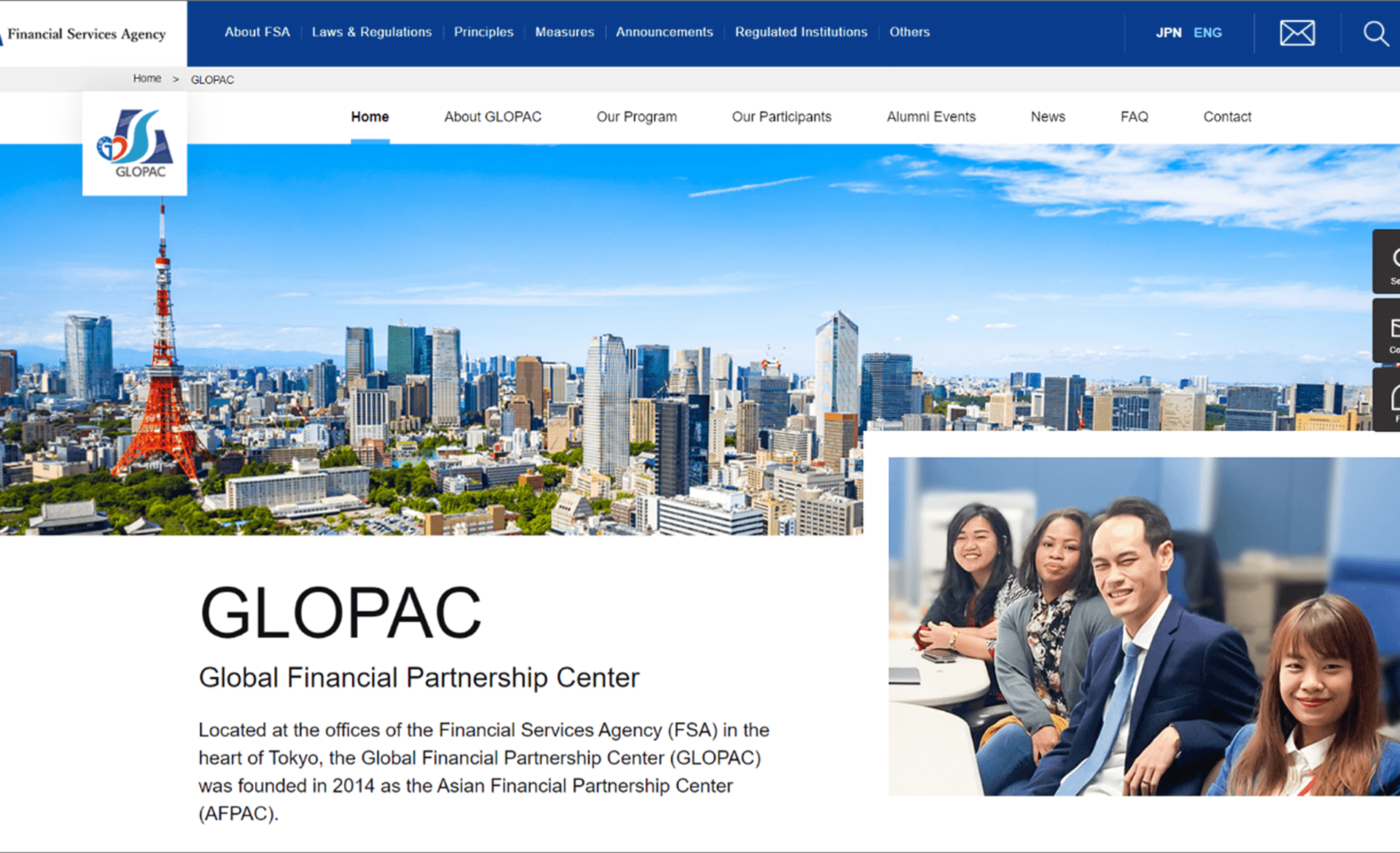
Task: Open the Alumni Events section
Action: tap(930, 117)
